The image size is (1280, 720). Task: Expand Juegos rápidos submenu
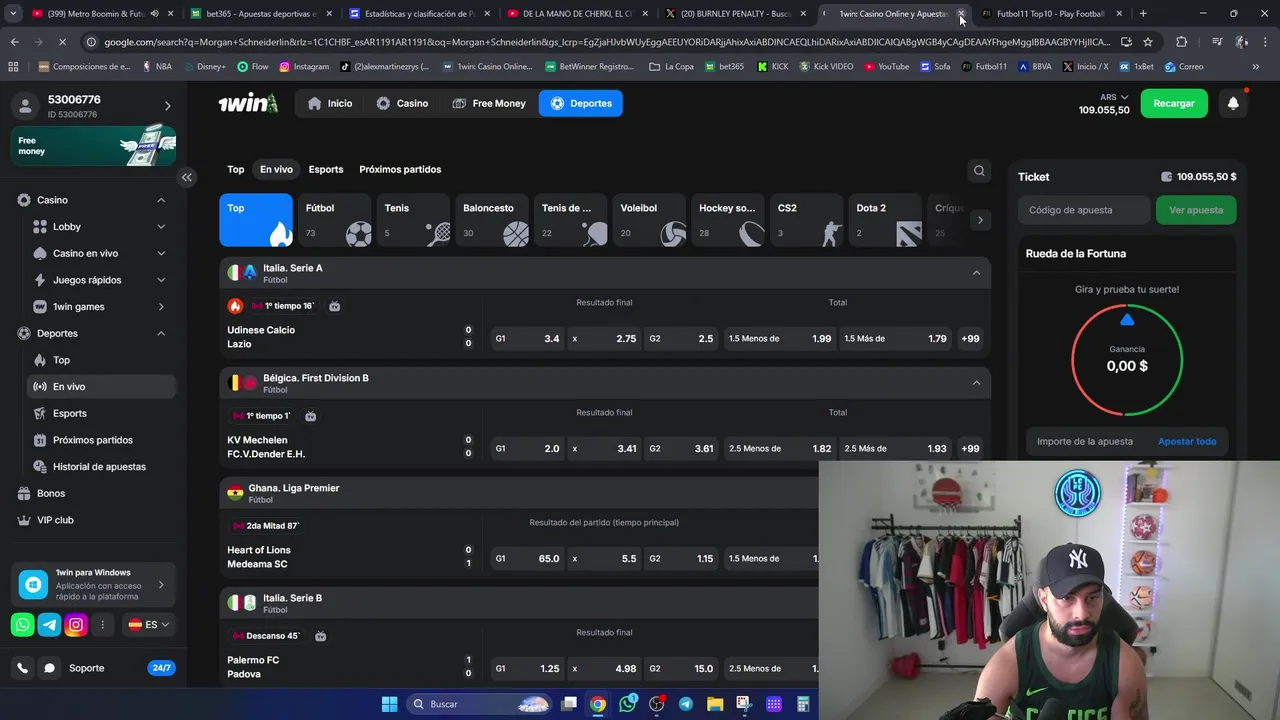click(161, 280)
